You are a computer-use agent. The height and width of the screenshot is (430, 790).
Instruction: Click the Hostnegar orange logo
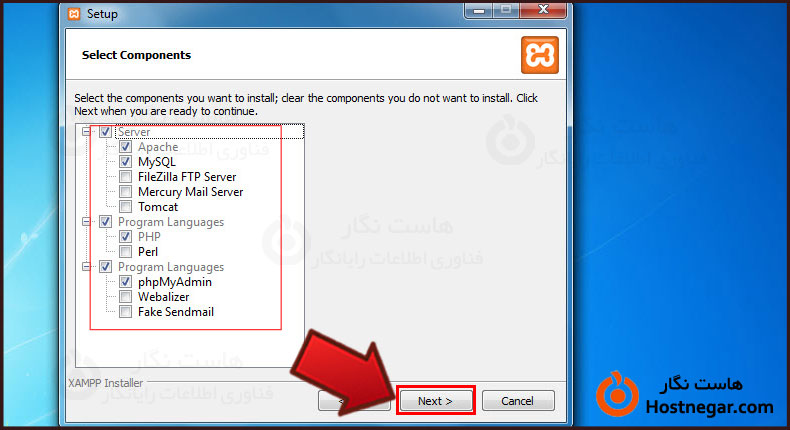point(617,395)
